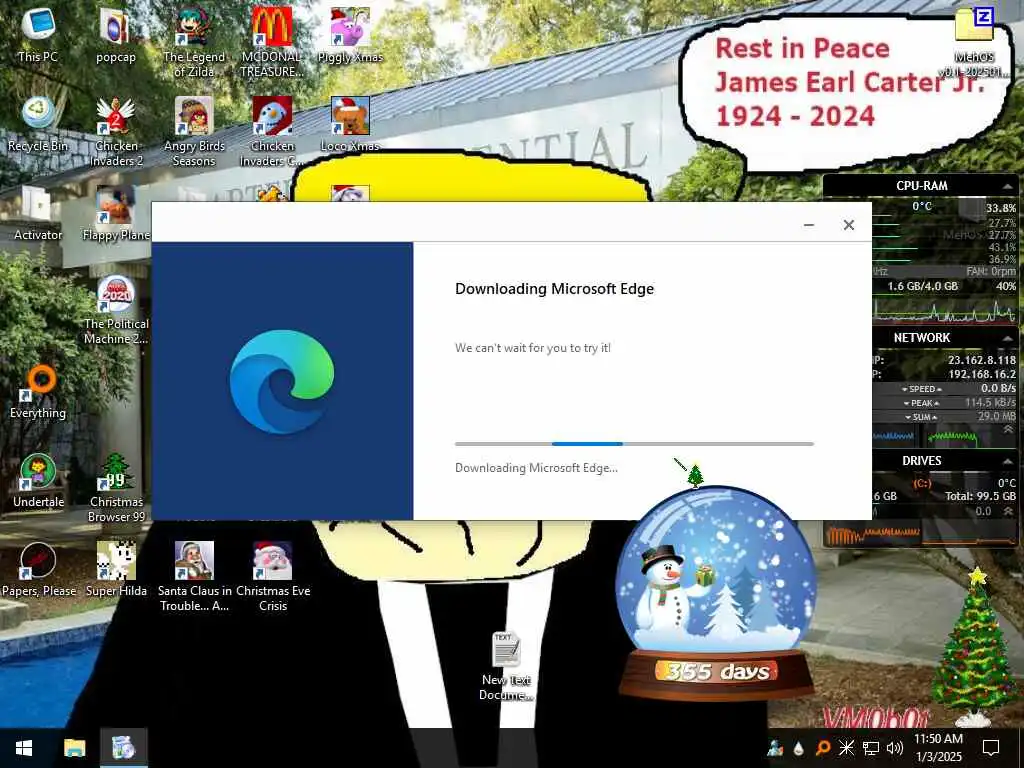Collapse the CPU-RAM gadget section
Image resolution: width=1024 pixels, height=768 pixels.
[x=1007, y=187]
